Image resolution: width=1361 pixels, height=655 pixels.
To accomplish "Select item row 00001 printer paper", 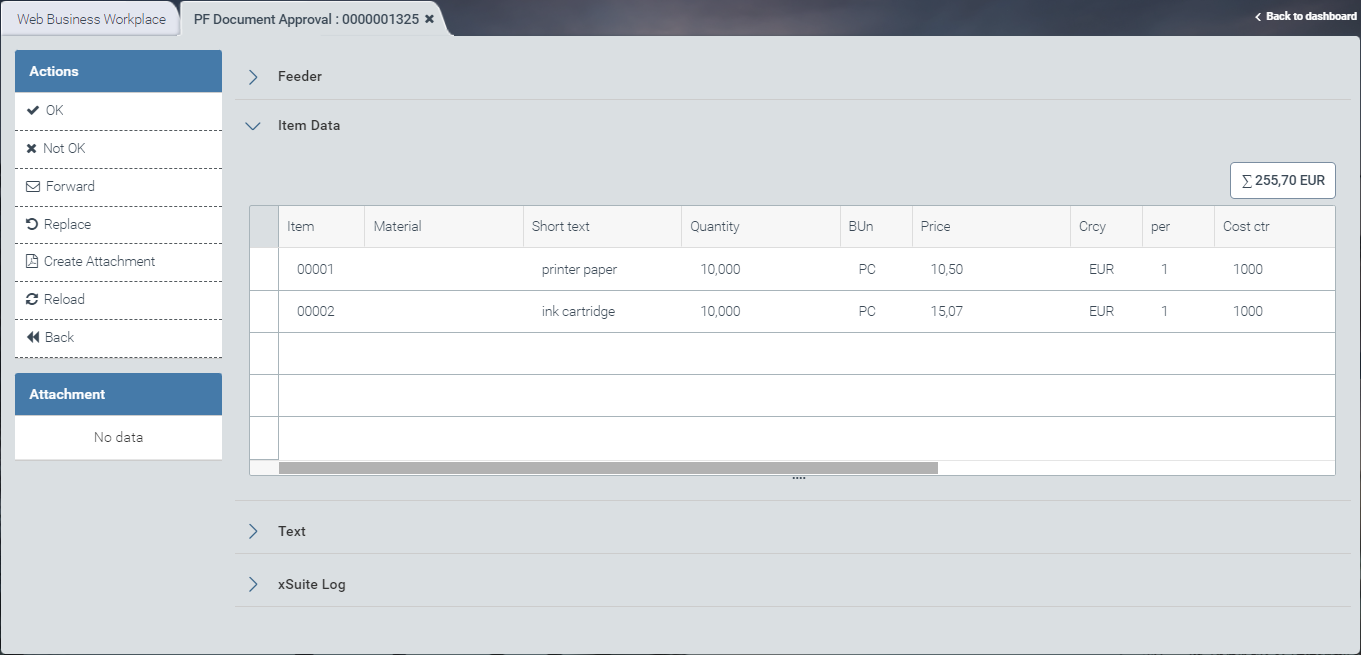I will [x=600, y=268].
